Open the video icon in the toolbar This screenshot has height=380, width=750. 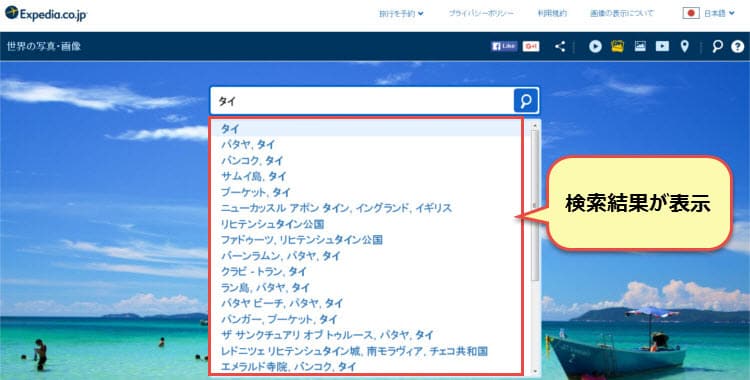coord(662,46)
